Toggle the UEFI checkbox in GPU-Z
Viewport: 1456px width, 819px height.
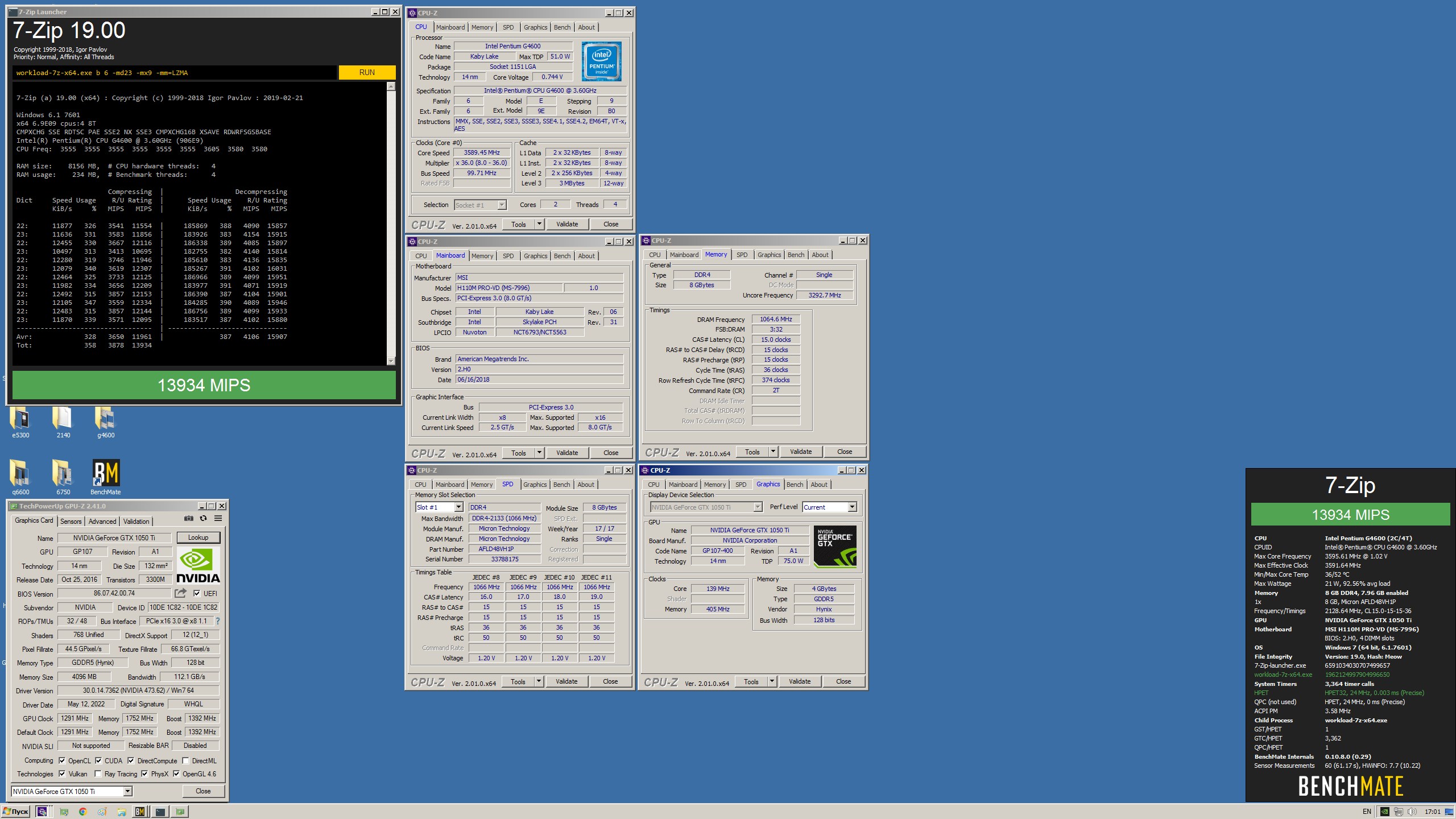point(197,593)
